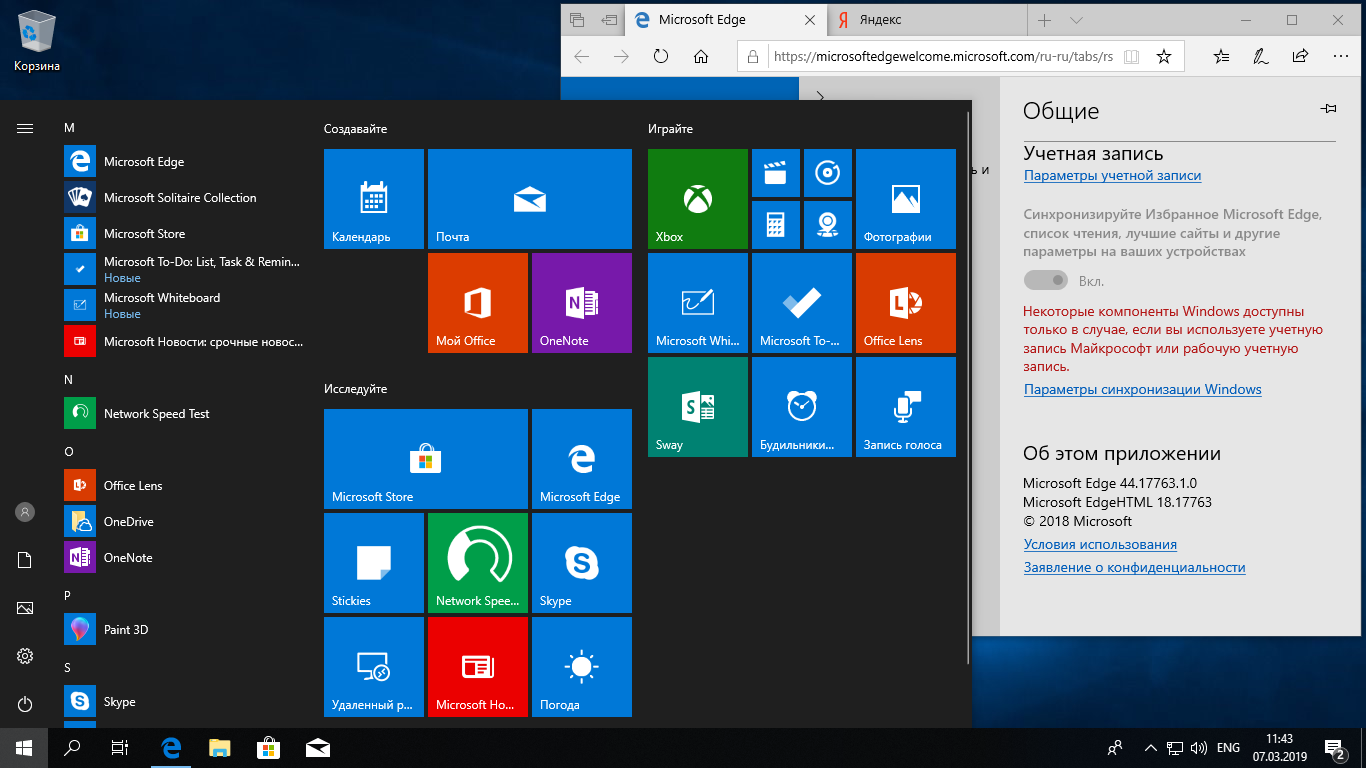This screenshot has width=1366, height=768.
Task: Toggle the Edge sync switch (Вкл.)
Action: click(1046, 281)
